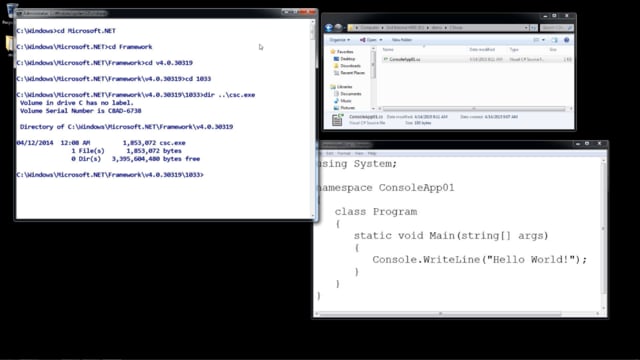
Task: Open Notepad's View menu
Action: click(x=359, y=153)
